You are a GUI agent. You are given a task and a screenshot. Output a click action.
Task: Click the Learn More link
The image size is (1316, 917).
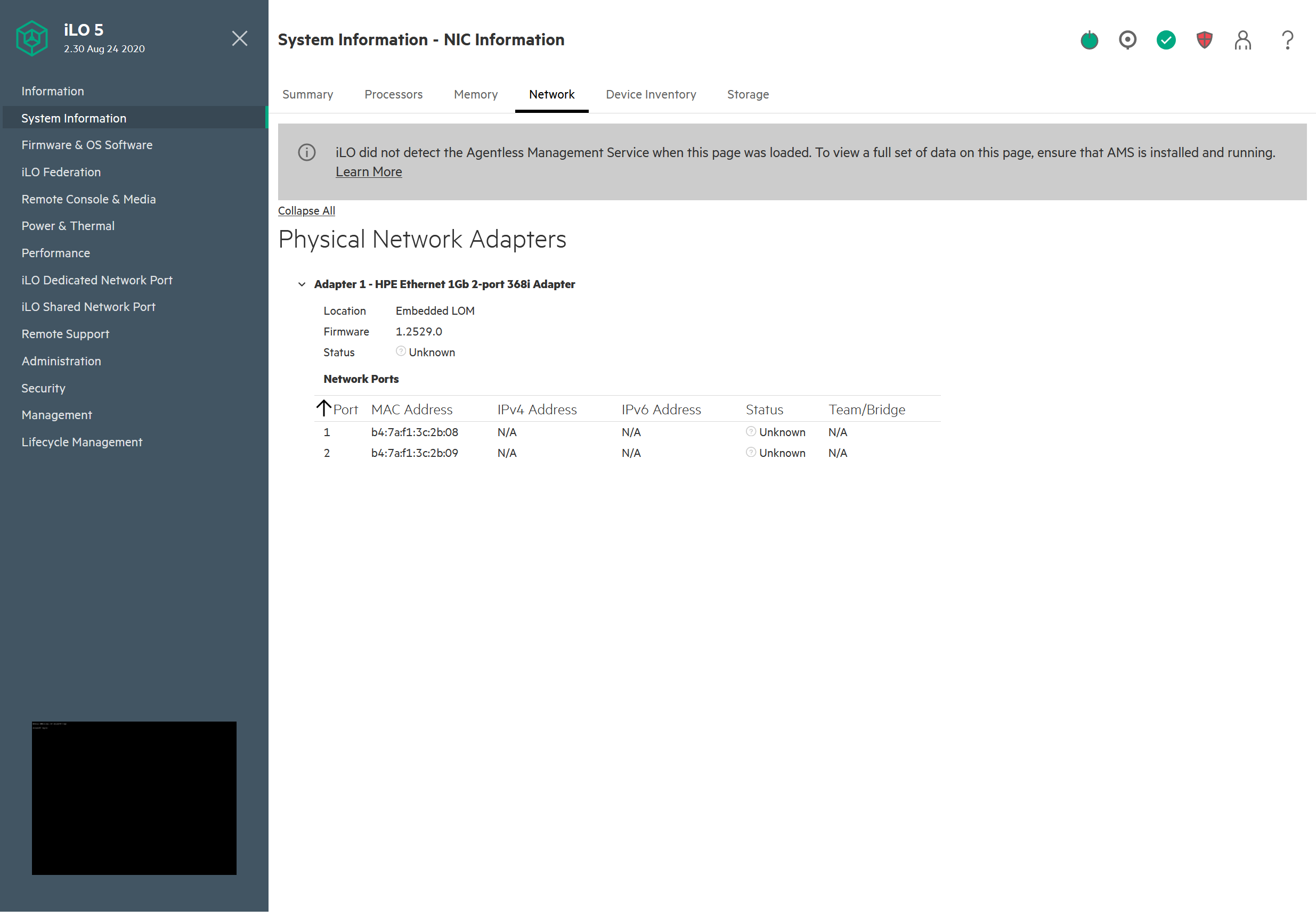(x=369, y=172)
